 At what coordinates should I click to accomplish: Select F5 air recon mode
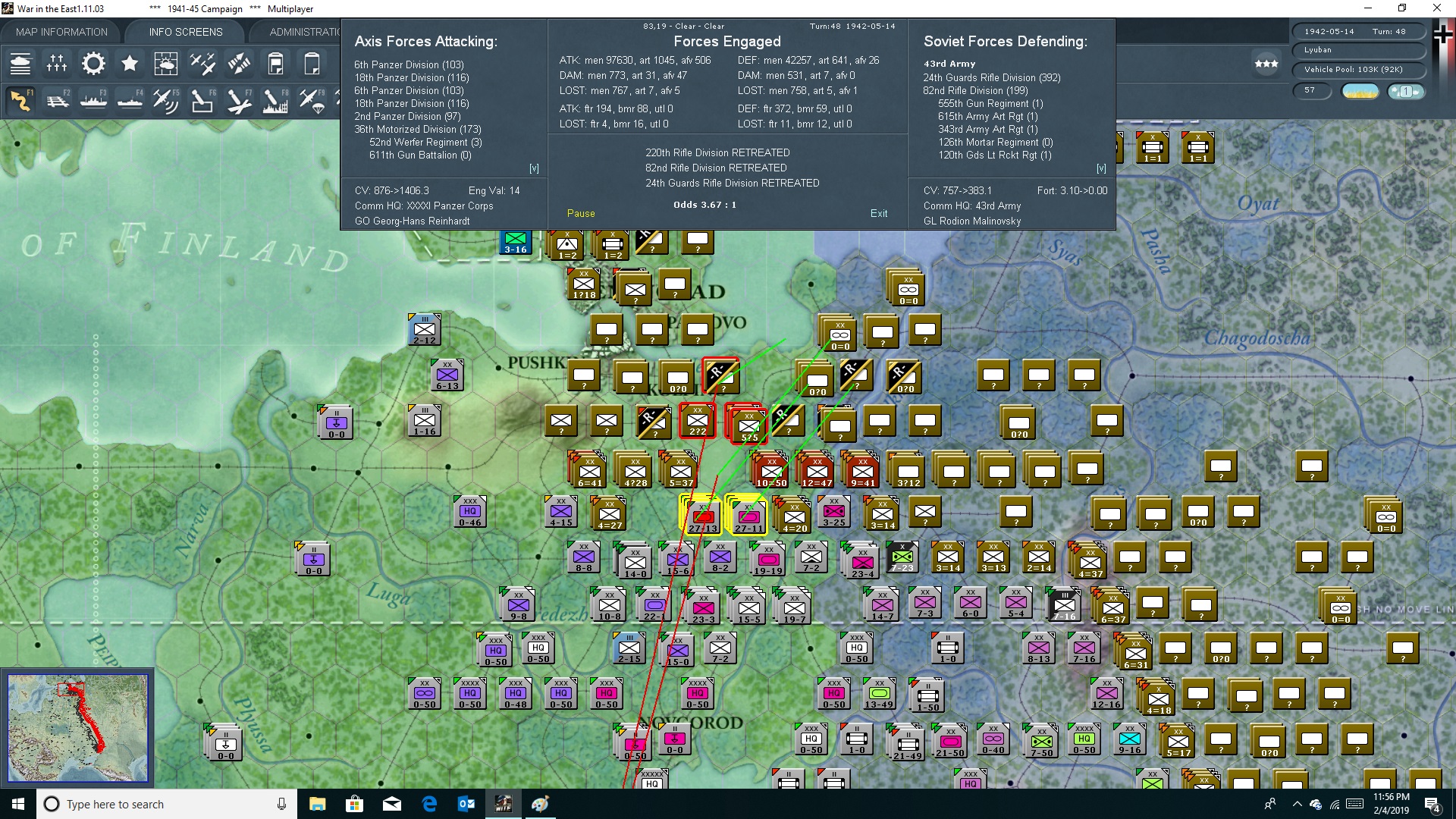coord(165,100)
